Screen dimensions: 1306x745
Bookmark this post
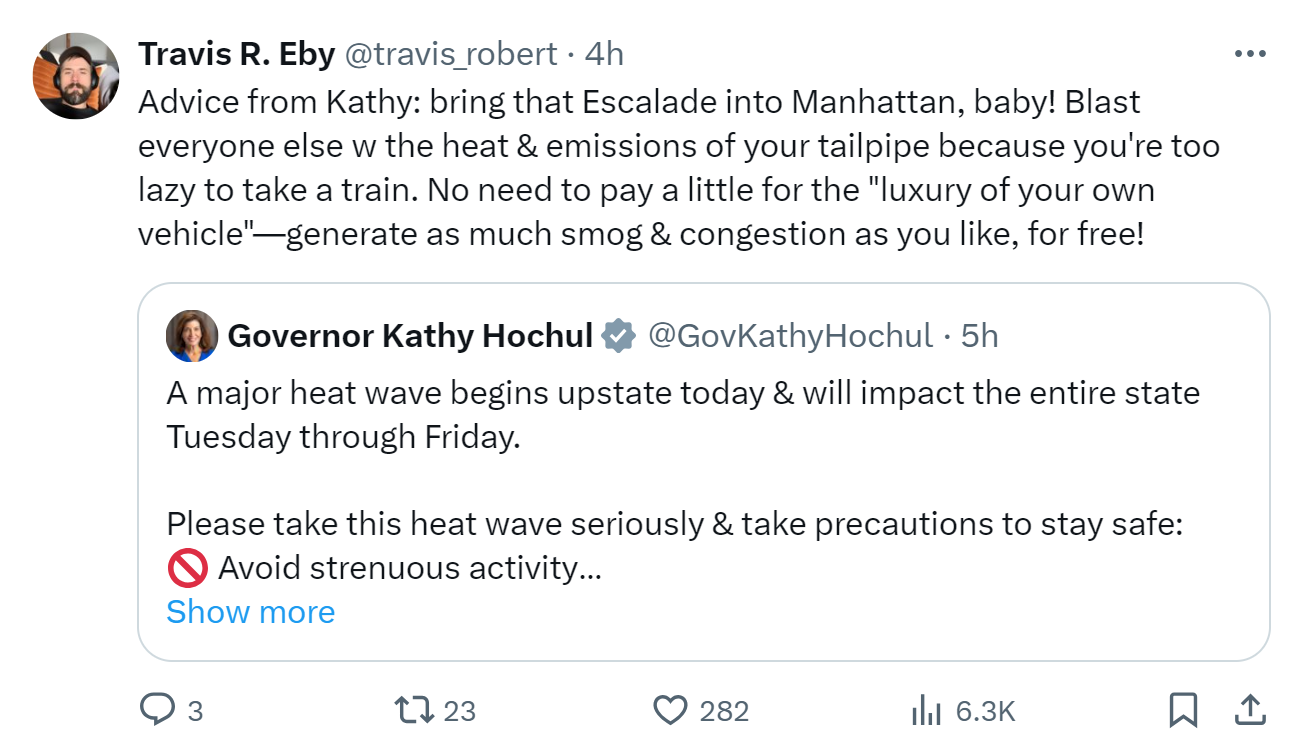[1183, 710]
